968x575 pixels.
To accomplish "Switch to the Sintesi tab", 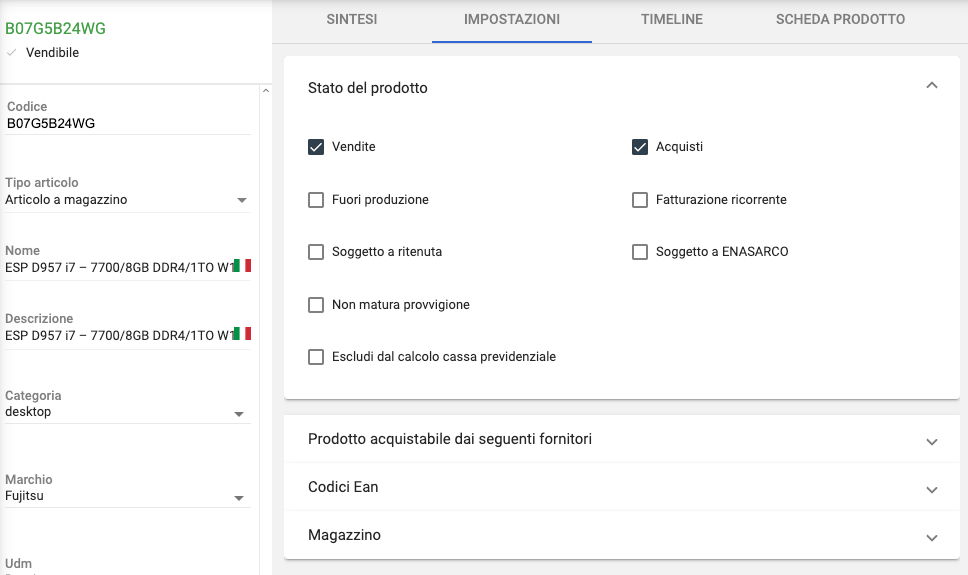I will point(352,20).
